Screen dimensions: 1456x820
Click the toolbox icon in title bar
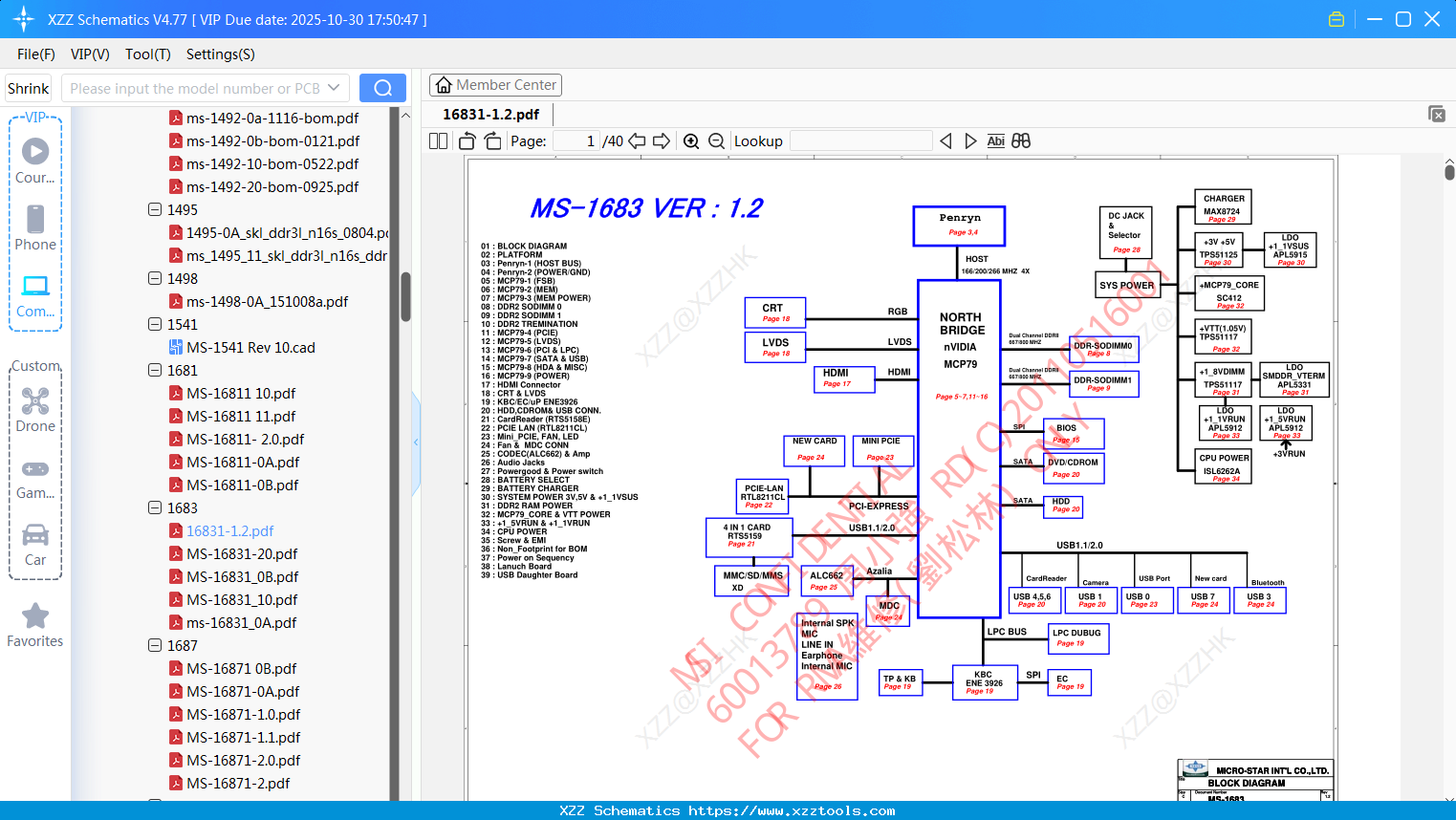point(1336,19)
